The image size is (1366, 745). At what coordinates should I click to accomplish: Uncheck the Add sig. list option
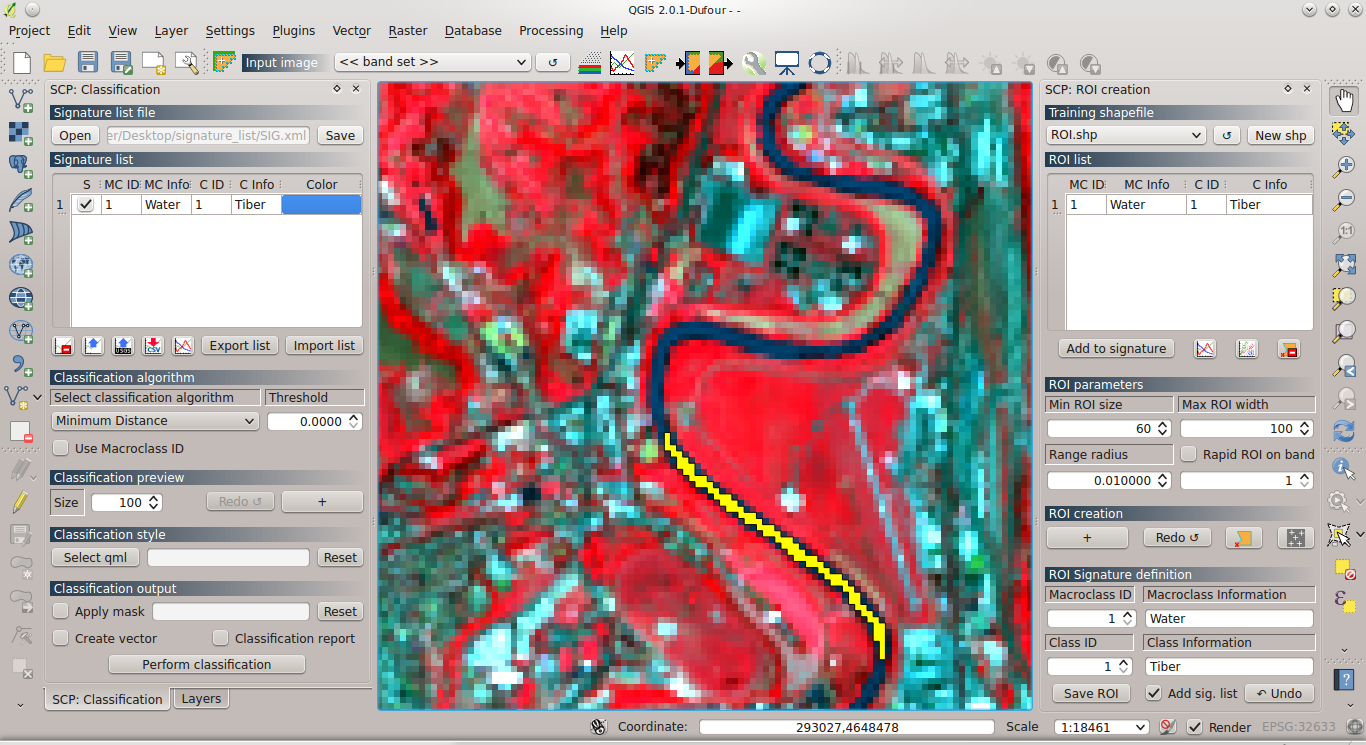(x=1153, y=693)
